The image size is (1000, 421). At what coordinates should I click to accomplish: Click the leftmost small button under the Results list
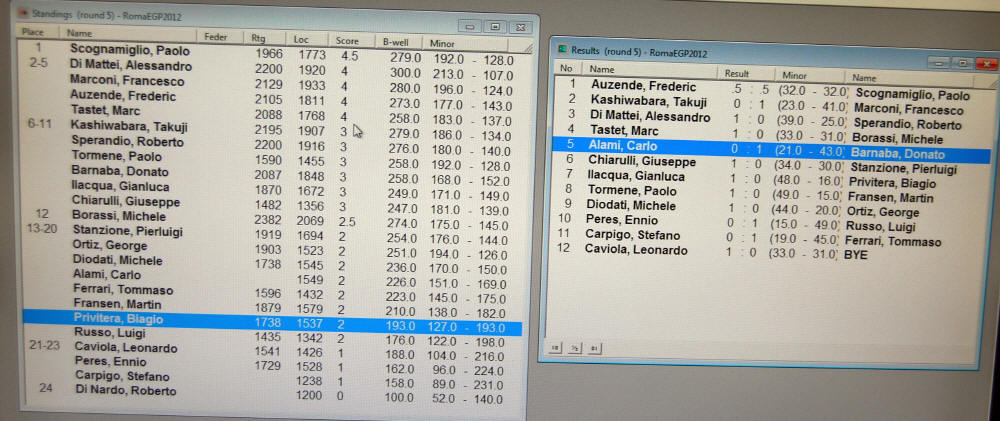tap(555, 348)
